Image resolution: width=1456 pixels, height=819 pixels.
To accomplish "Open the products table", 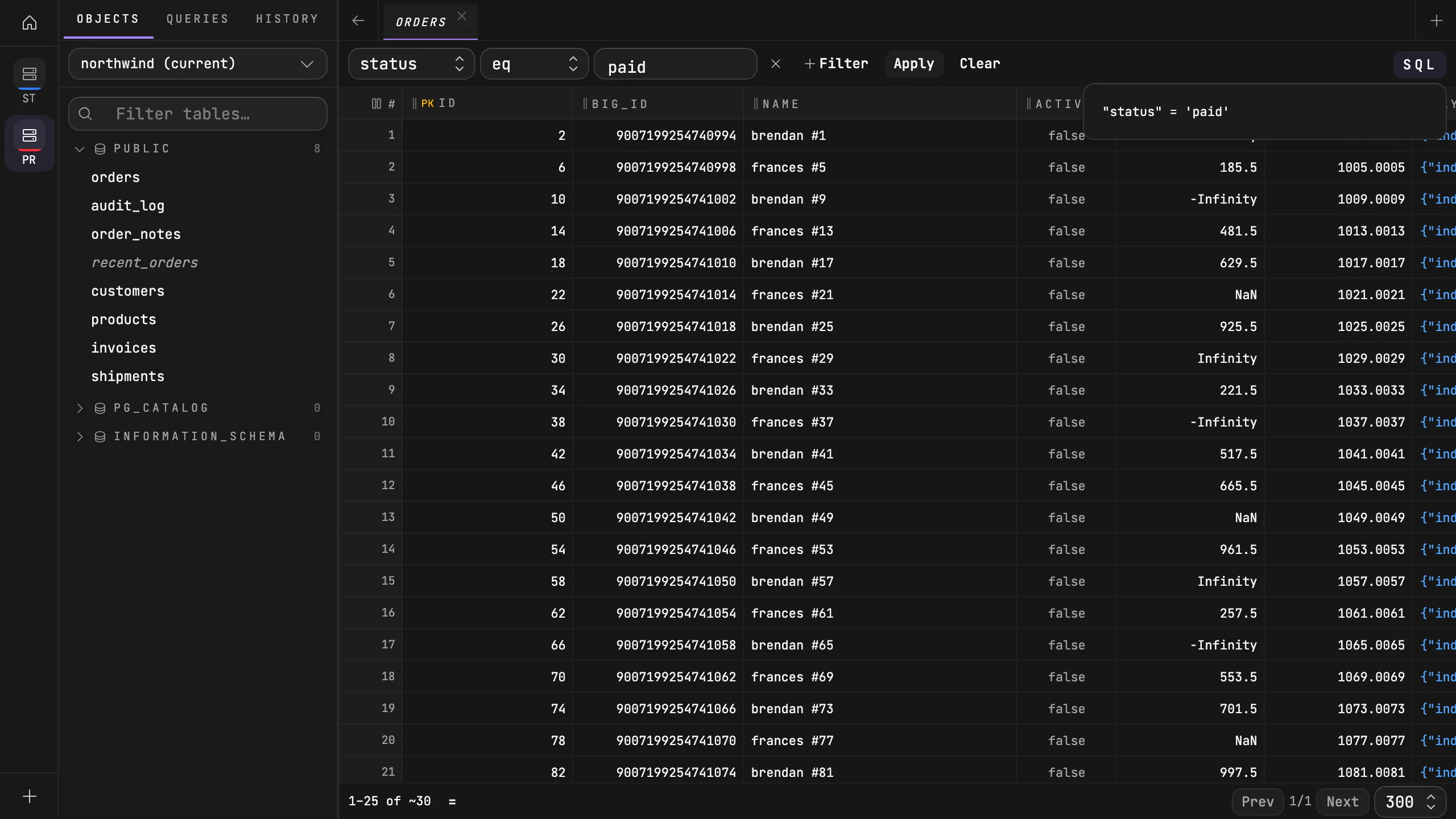I will (123, 320).
